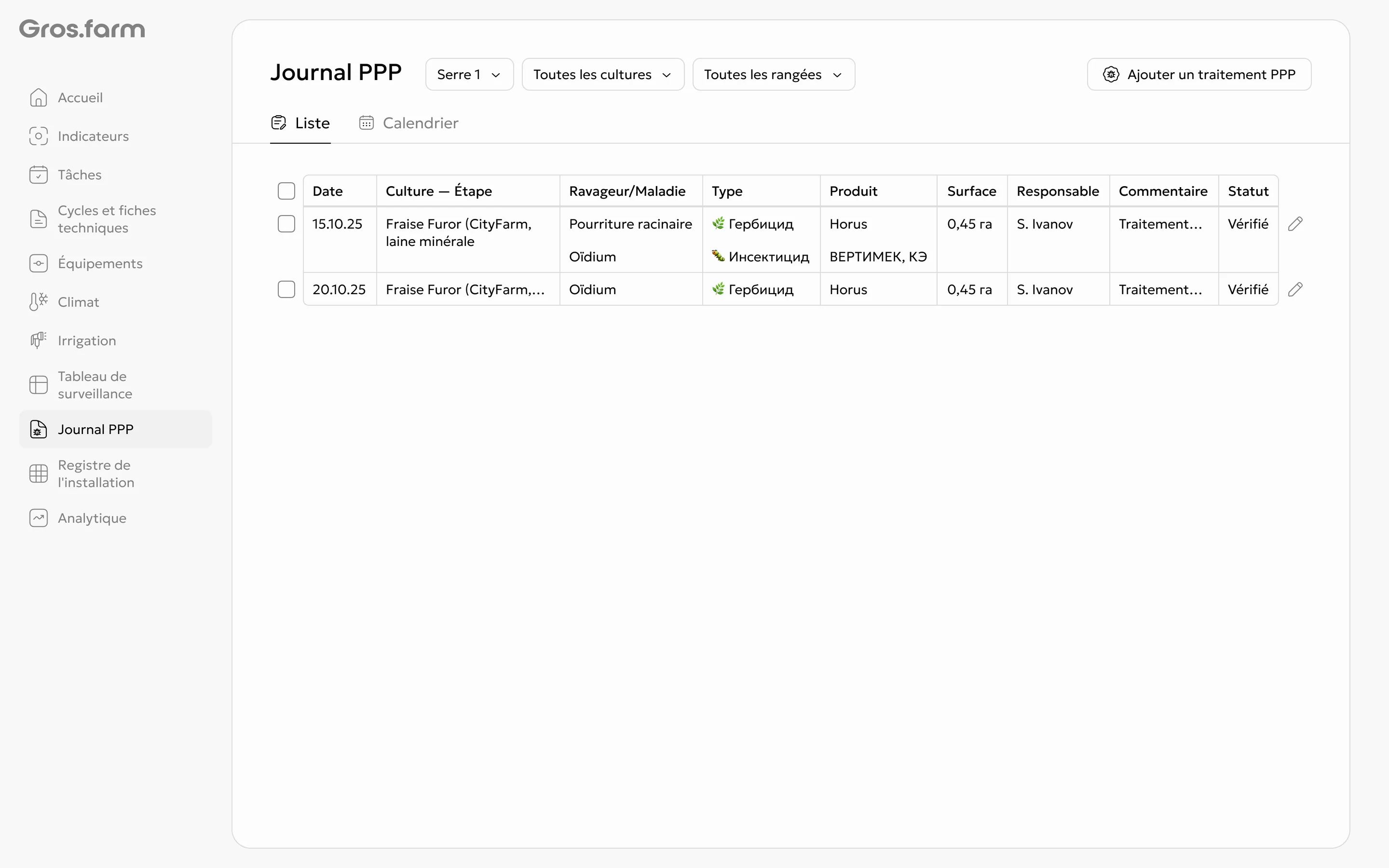Open Équipements in the sidebar

point(115,263)
